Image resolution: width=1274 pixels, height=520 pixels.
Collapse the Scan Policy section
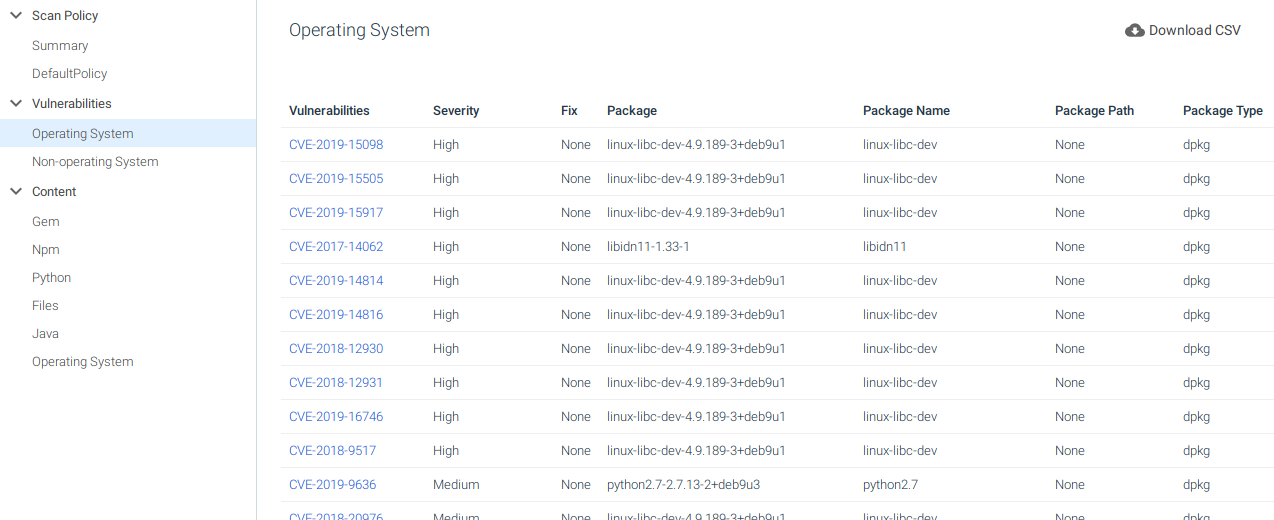(x=16, y=16)
